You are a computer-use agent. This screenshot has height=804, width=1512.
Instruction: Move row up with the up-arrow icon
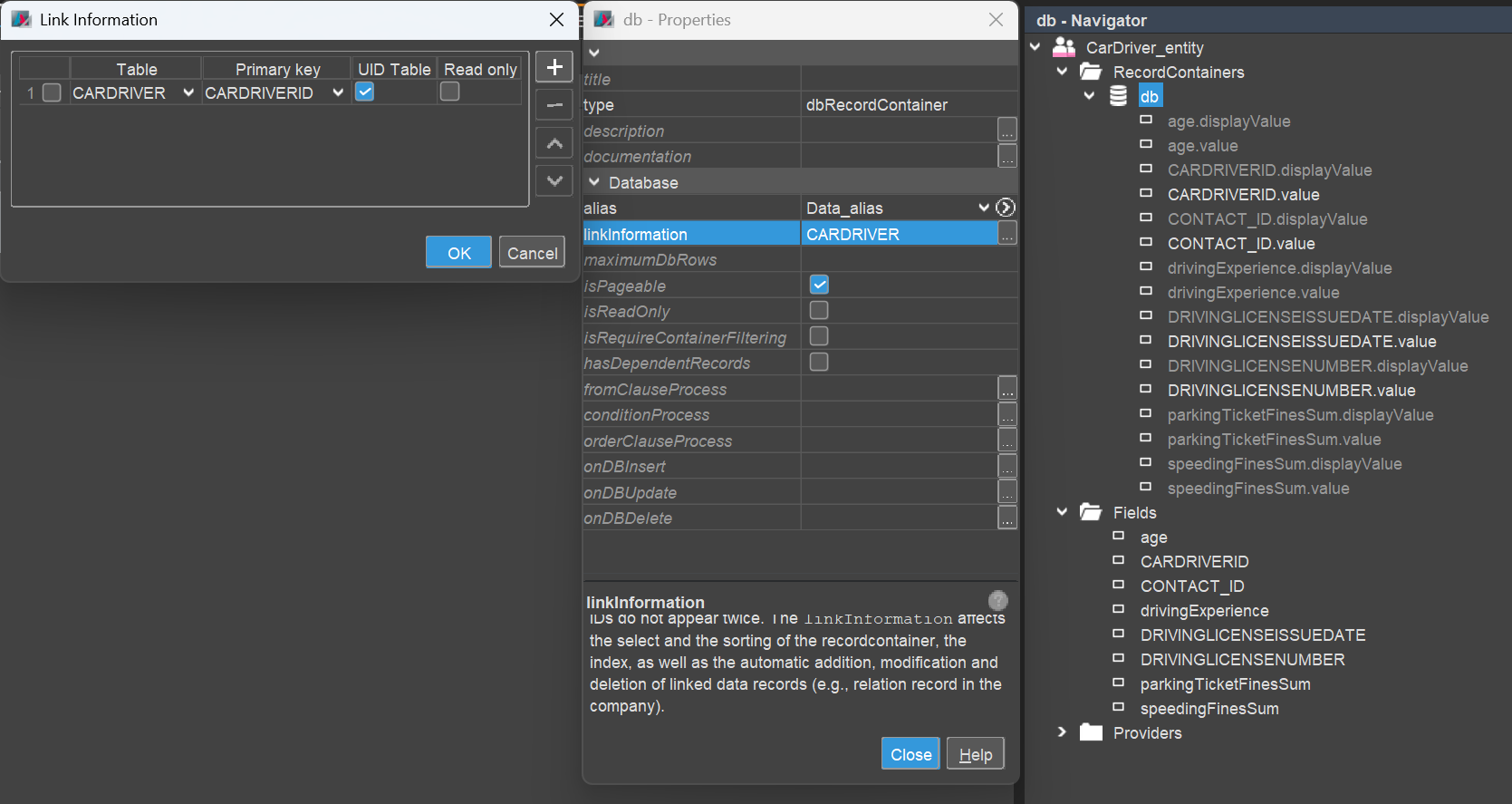[x=554, y=143]
